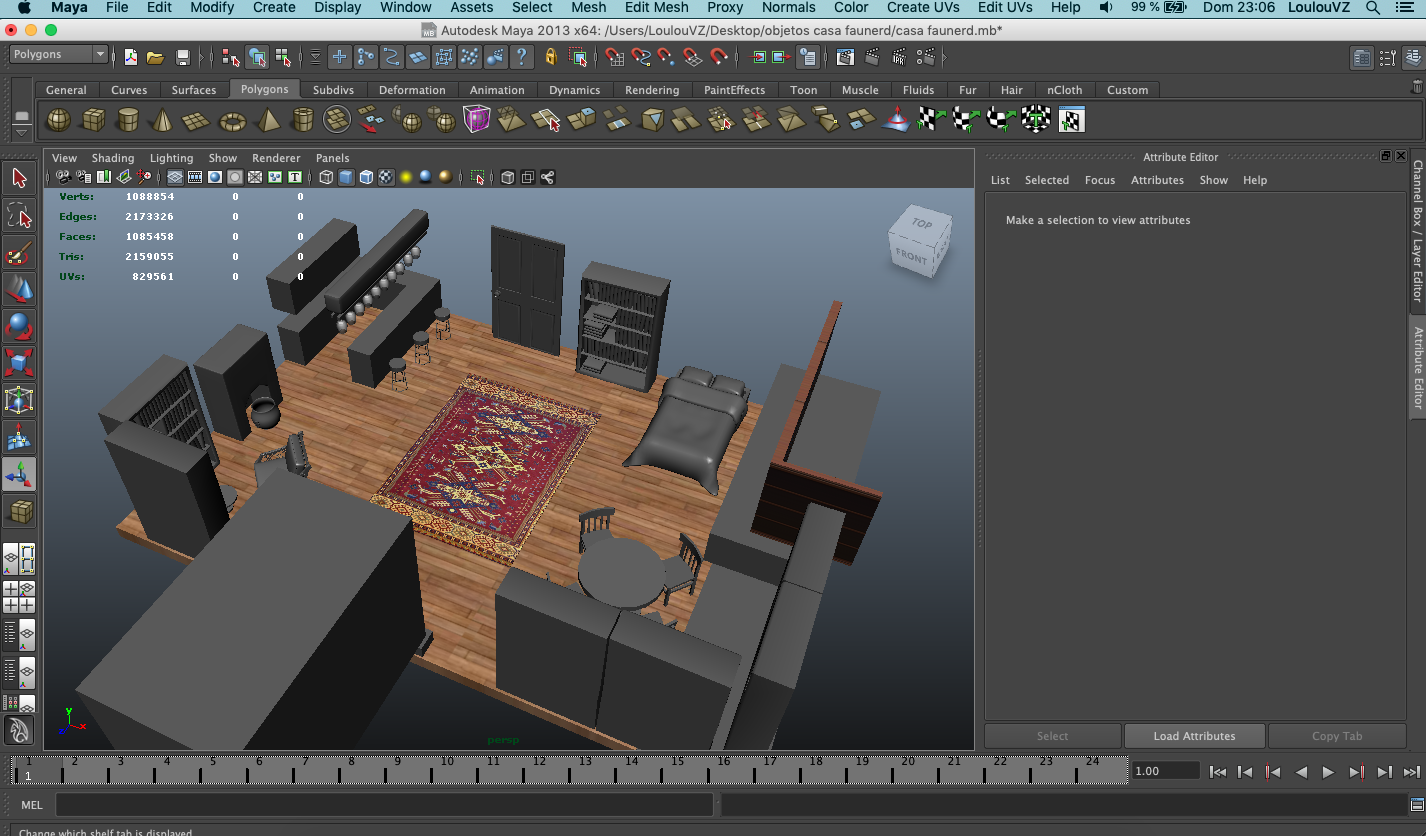Select the Lasso tool in the toolbox
Viewport: 1426px width, 836px height.
tap(19, 215)
